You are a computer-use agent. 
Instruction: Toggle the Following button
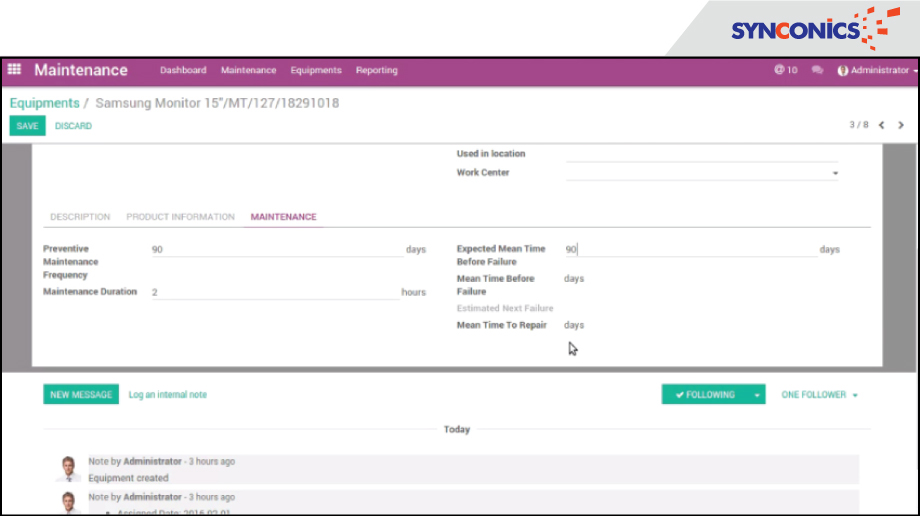(x=705, y=394)
